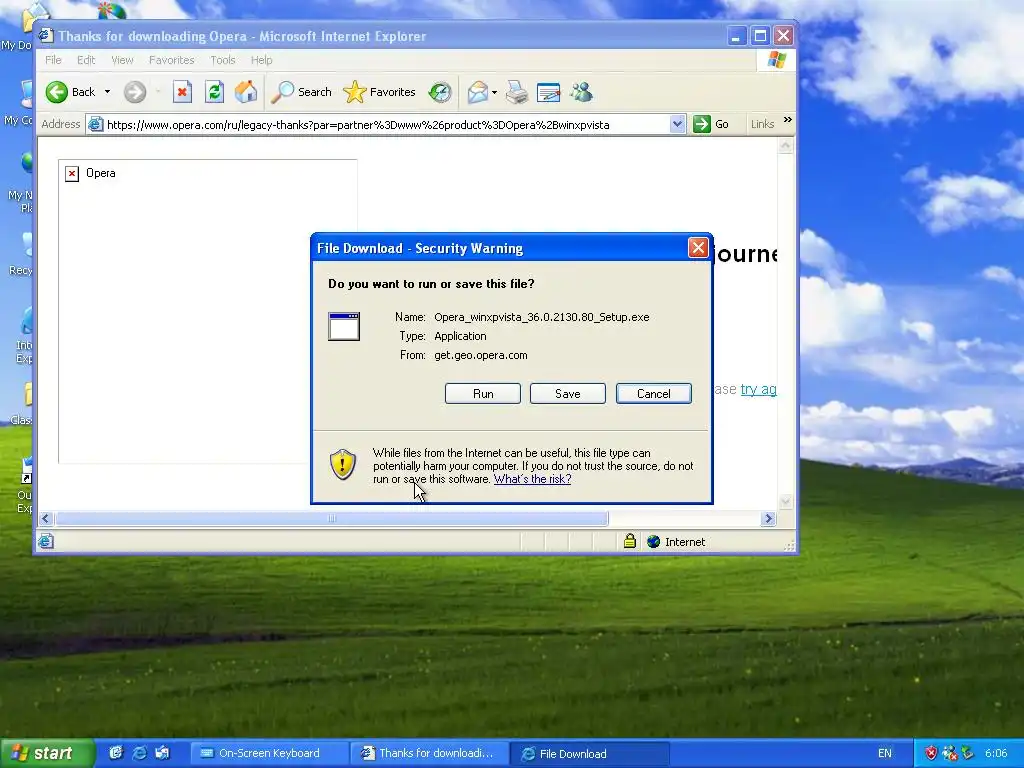Click the address bar URL field

385,124
